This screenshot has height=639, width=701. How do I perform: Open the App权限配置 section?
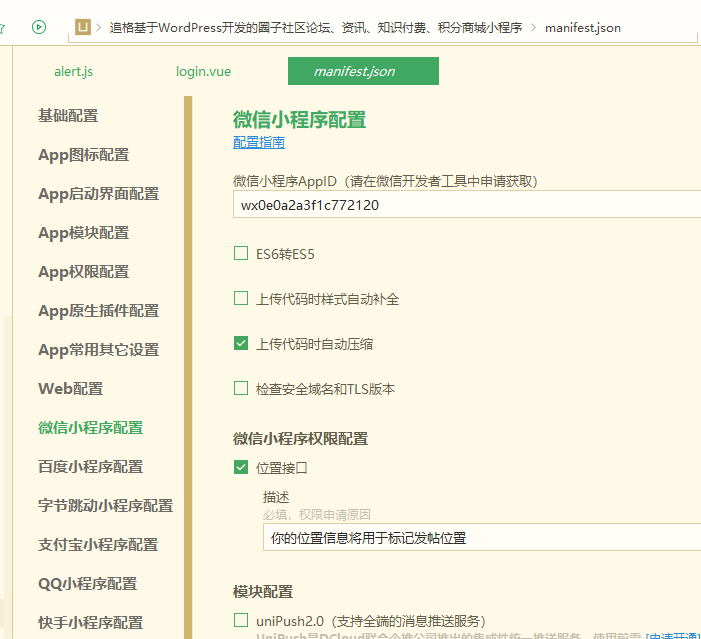pos(84,271)
